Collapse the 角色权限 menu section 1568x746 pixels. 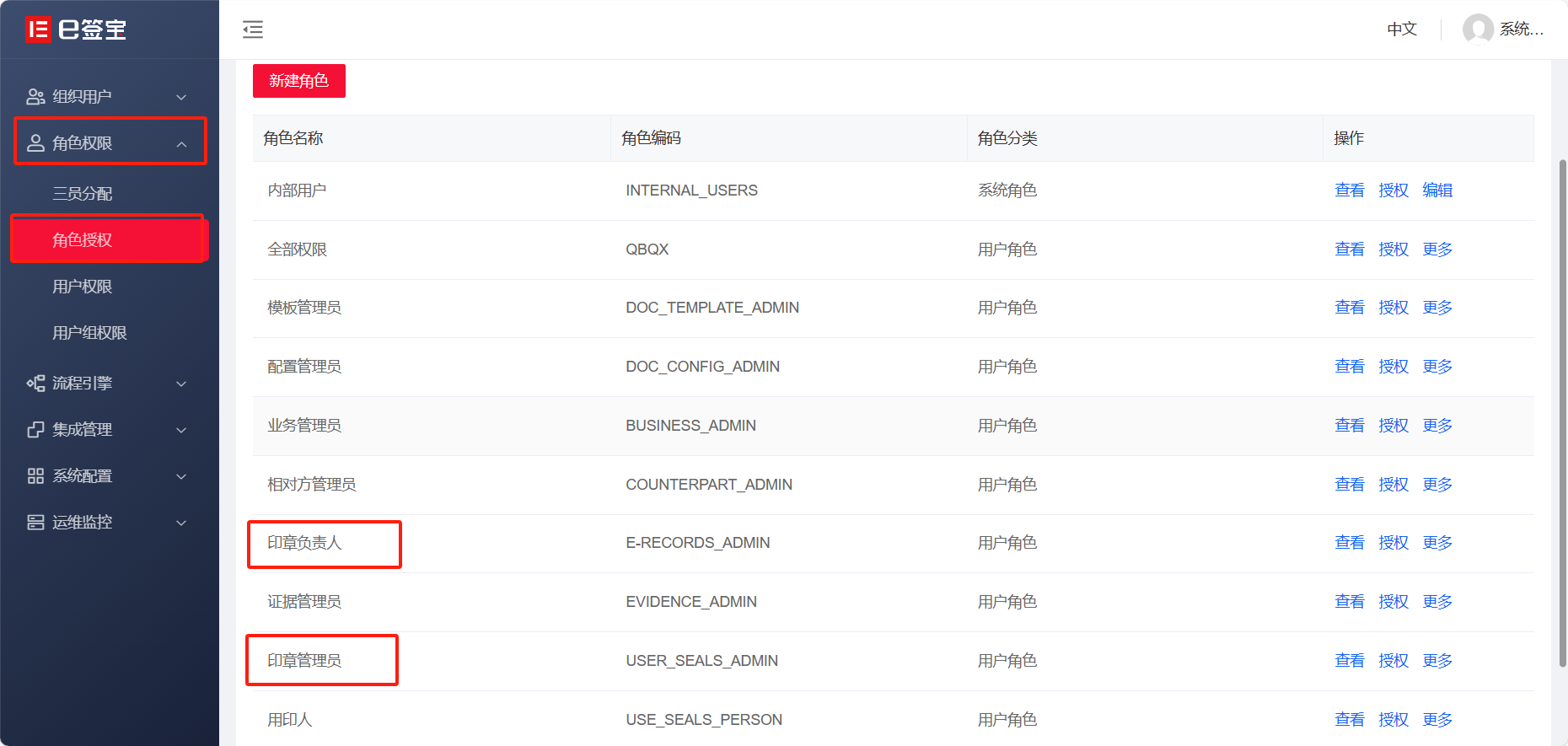click(x=181, y=144)
